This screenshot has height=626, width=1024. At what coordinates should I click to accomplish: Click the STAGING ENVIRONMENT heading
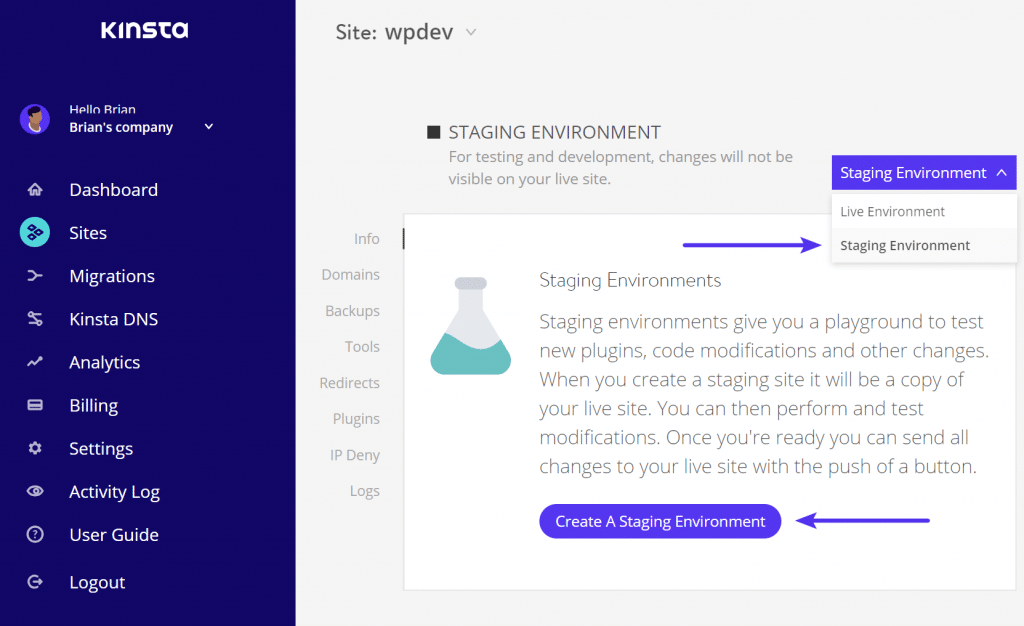tap(554, 133)
